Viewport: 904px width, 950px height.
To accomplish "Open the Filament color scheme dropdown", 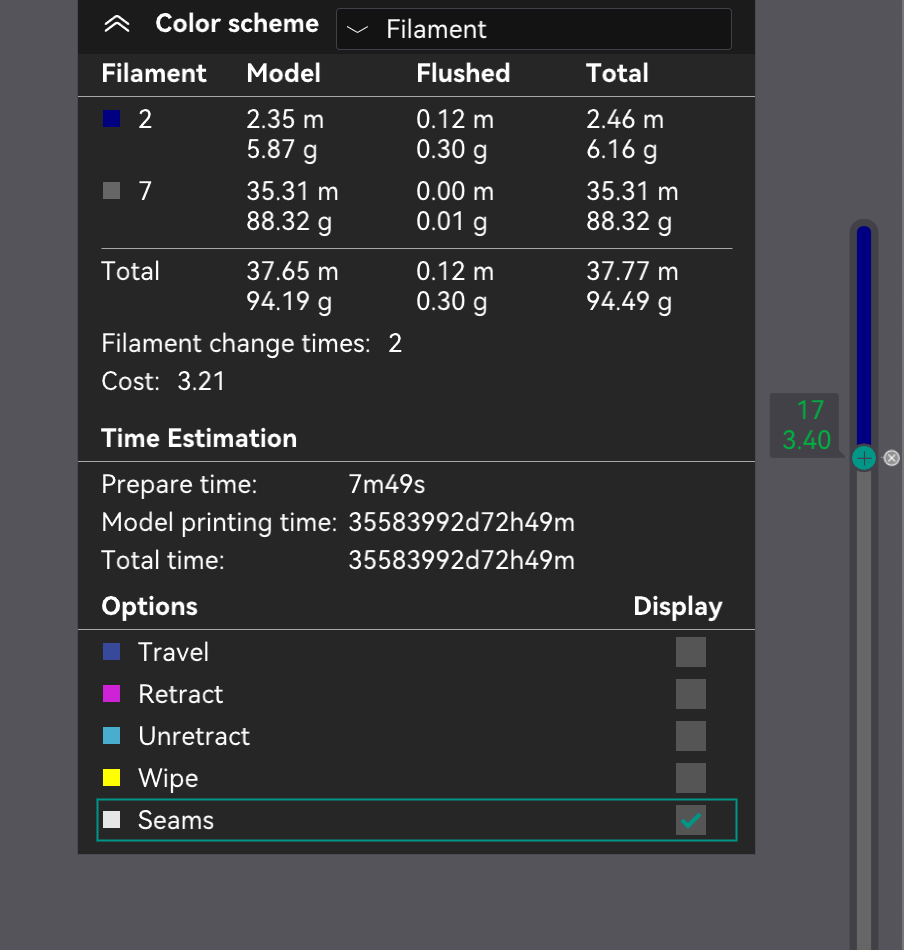I will pyautogui.click(x=533, y=29).
